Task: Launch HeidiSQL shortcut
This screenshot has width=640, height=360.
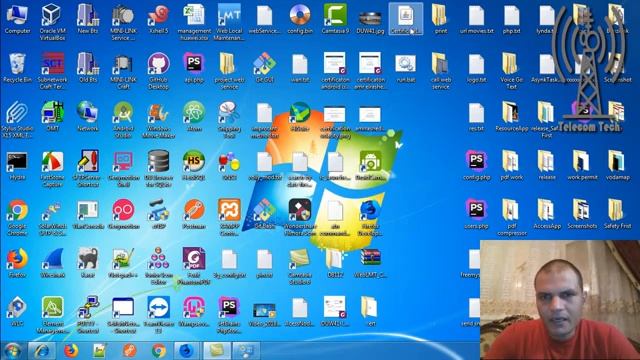Action: [194, 166]
